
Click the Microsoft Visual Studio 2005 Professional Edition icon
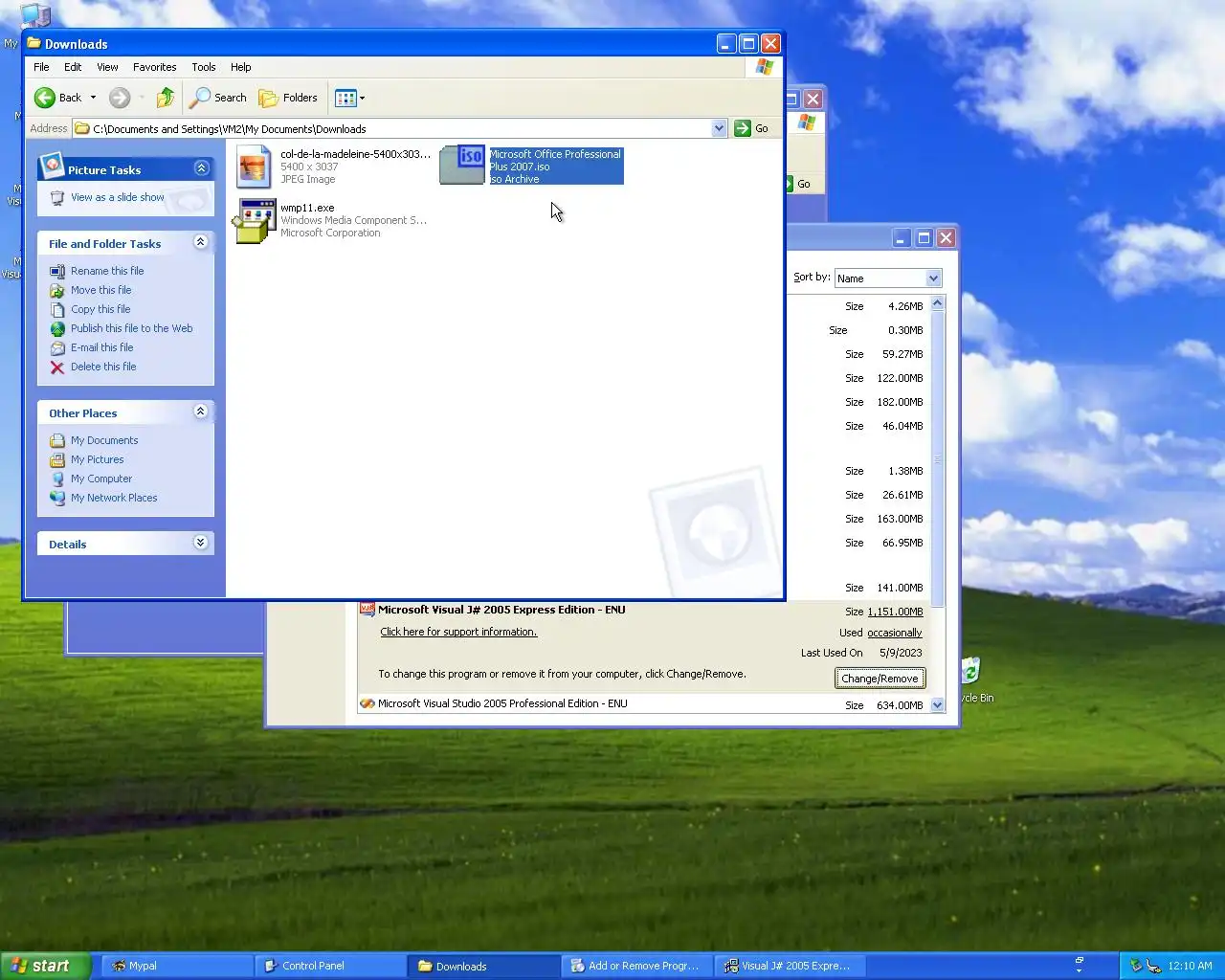[367, 703]
